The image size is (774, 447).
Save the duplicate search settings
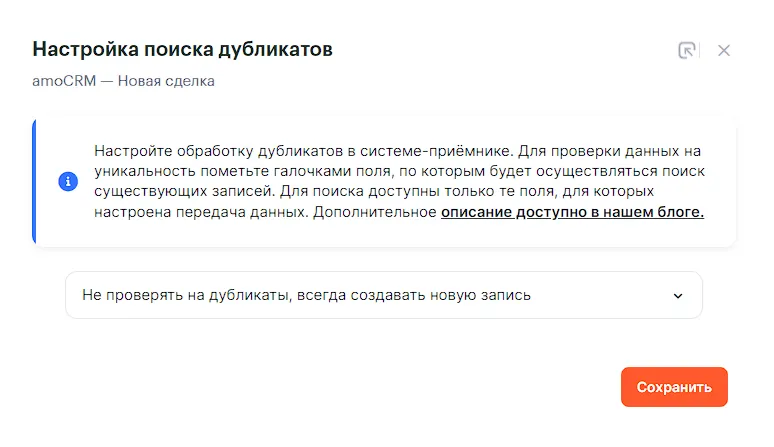(674, 387)
